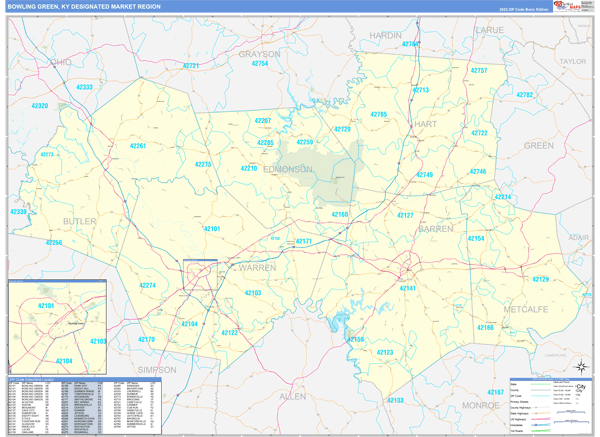The width and height of the screenshot is (600, 437).
Task: Select ZIP code 42722
Action: coord(479,133)
